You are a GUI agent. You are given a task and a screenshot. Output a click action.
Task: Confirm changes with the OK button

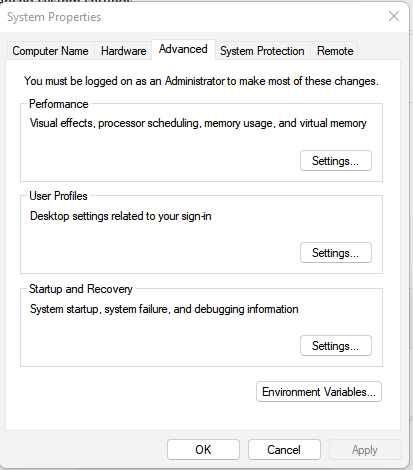203,450
